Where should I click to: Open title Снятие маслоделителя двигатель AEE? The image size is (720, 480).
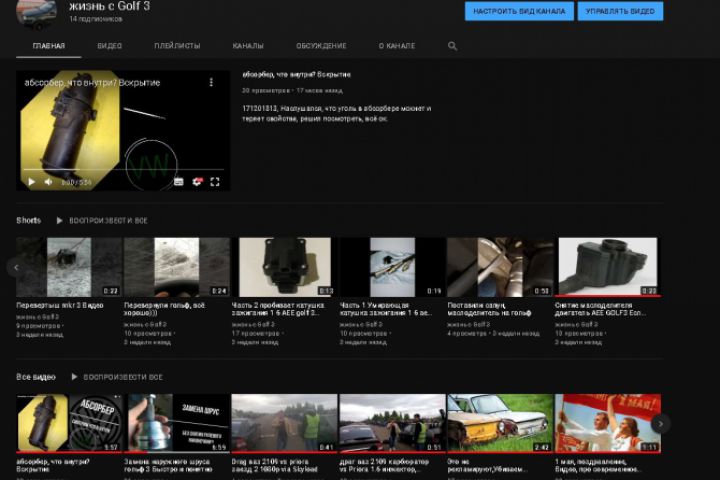pyautogui.click(x=600, y=309)
